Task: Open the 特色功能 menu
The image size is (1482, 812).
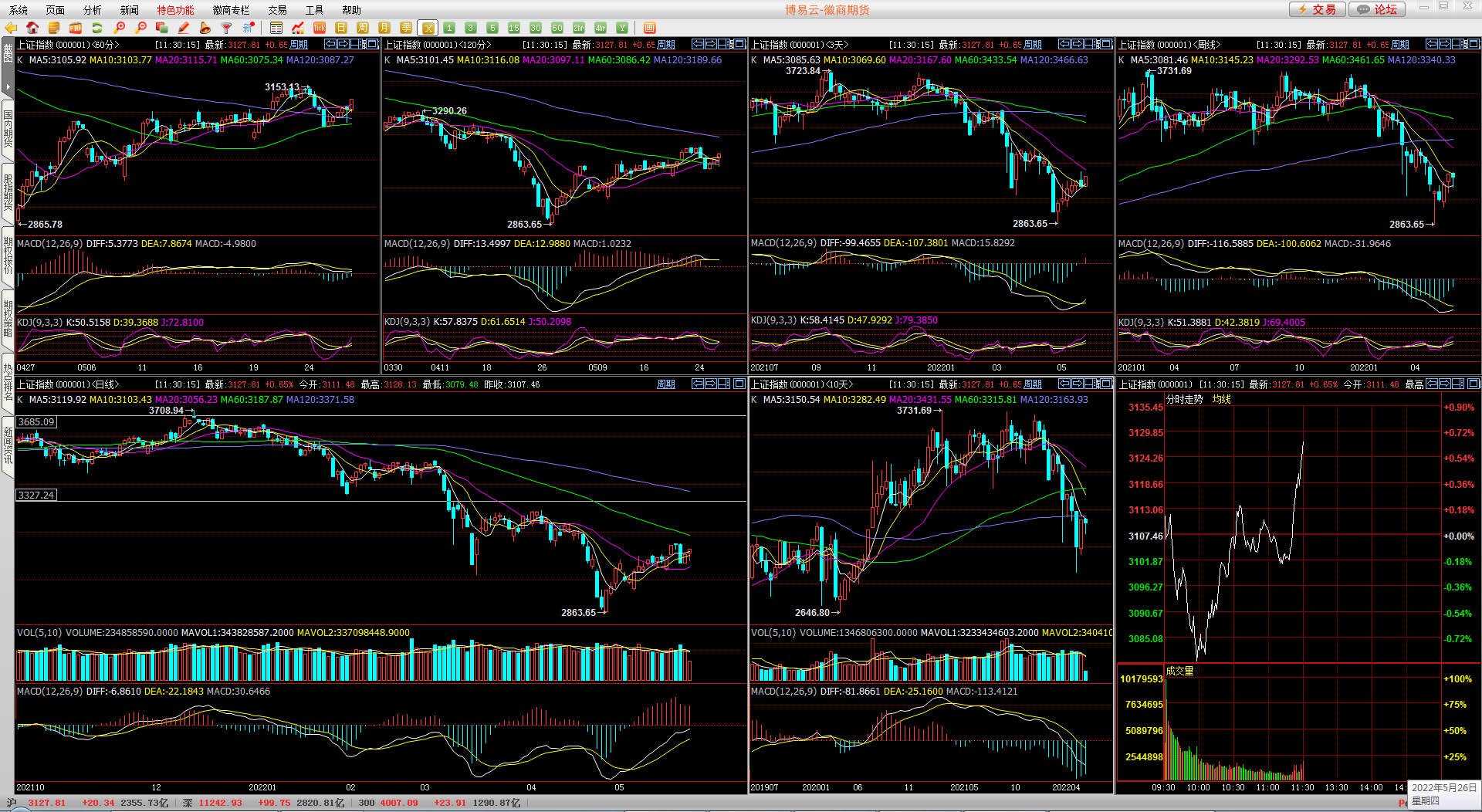Action: coord(176,10)
